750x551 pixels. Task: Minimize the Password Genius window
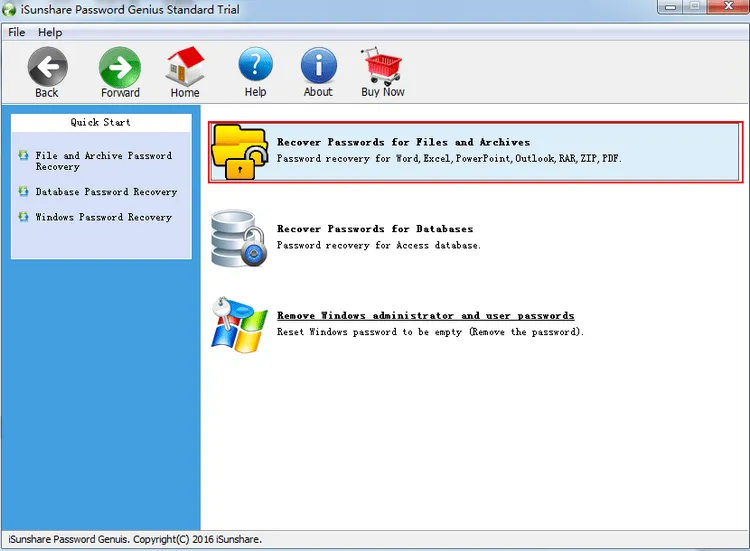670,7
